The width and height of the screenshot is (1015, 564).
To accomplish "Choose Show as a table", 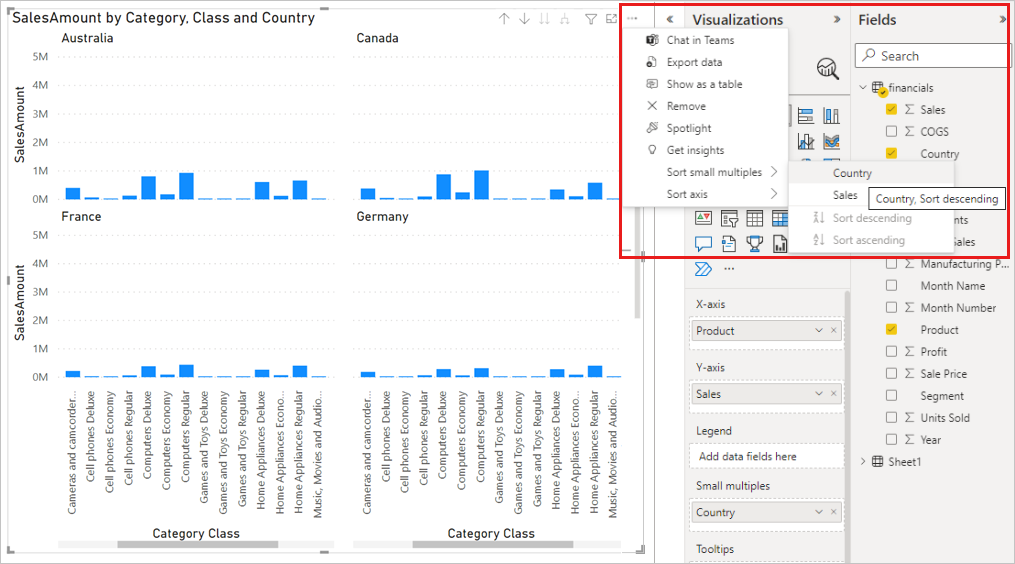I will pyautogui.click(x=706, y=84).
